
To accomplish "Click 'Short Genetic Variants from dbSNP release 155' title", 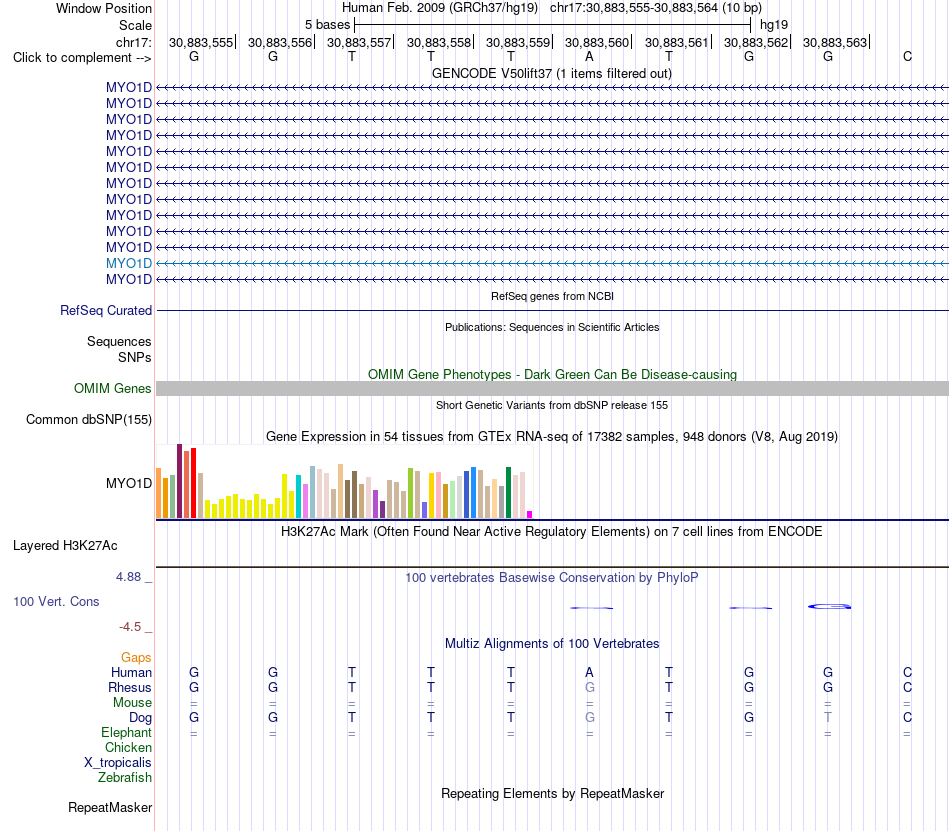I will click(552, 405).
